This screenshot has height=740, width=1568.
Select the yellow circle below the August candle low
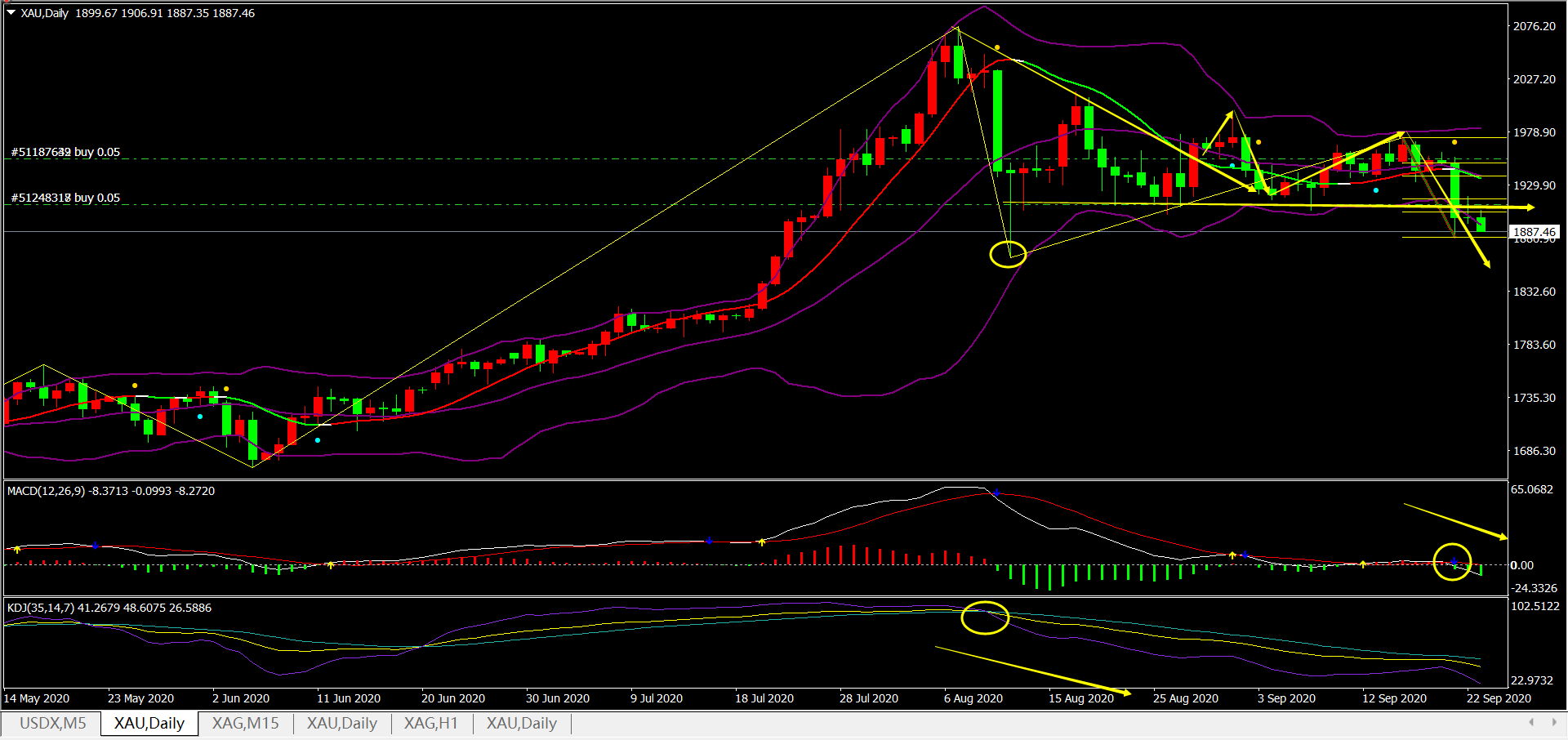pyautogui.click(x=1008, y=254)
